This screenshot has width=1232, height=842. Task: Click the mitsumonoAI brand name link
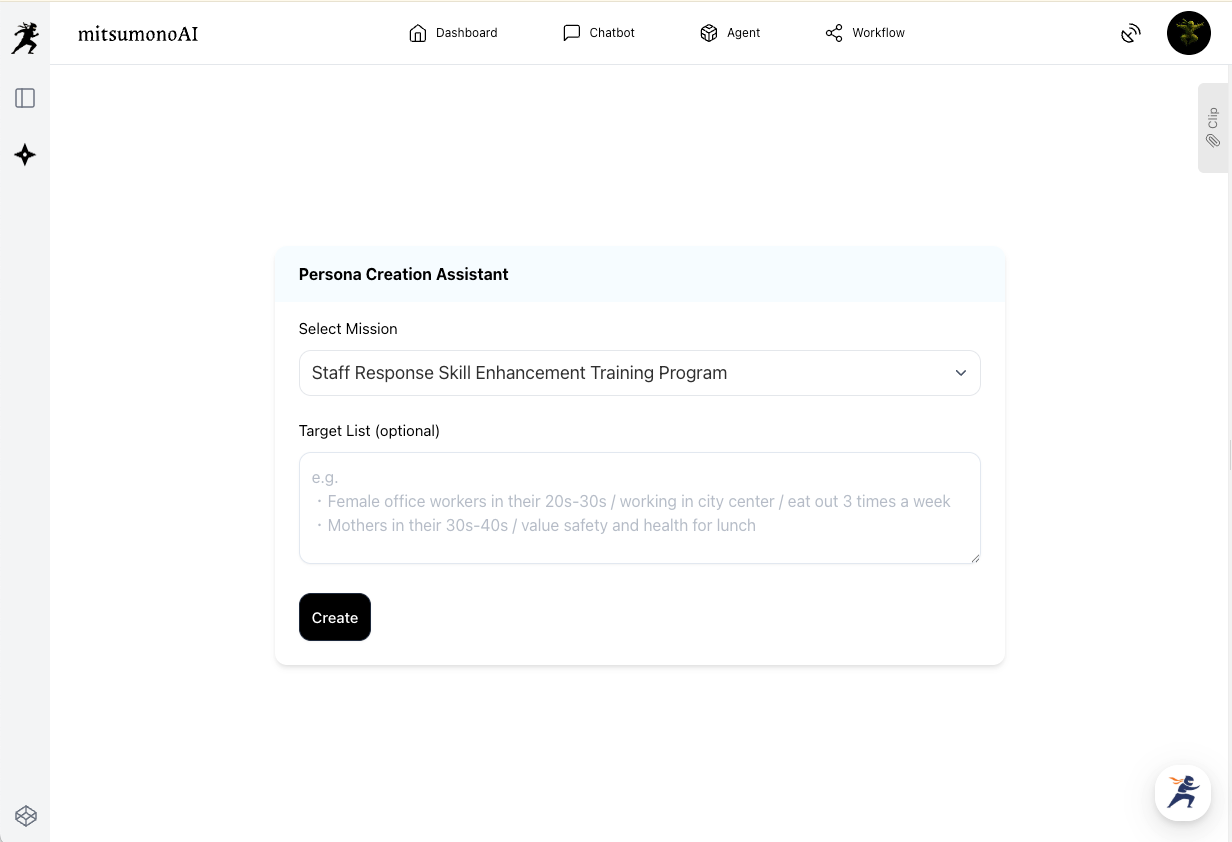coord(138,33)
